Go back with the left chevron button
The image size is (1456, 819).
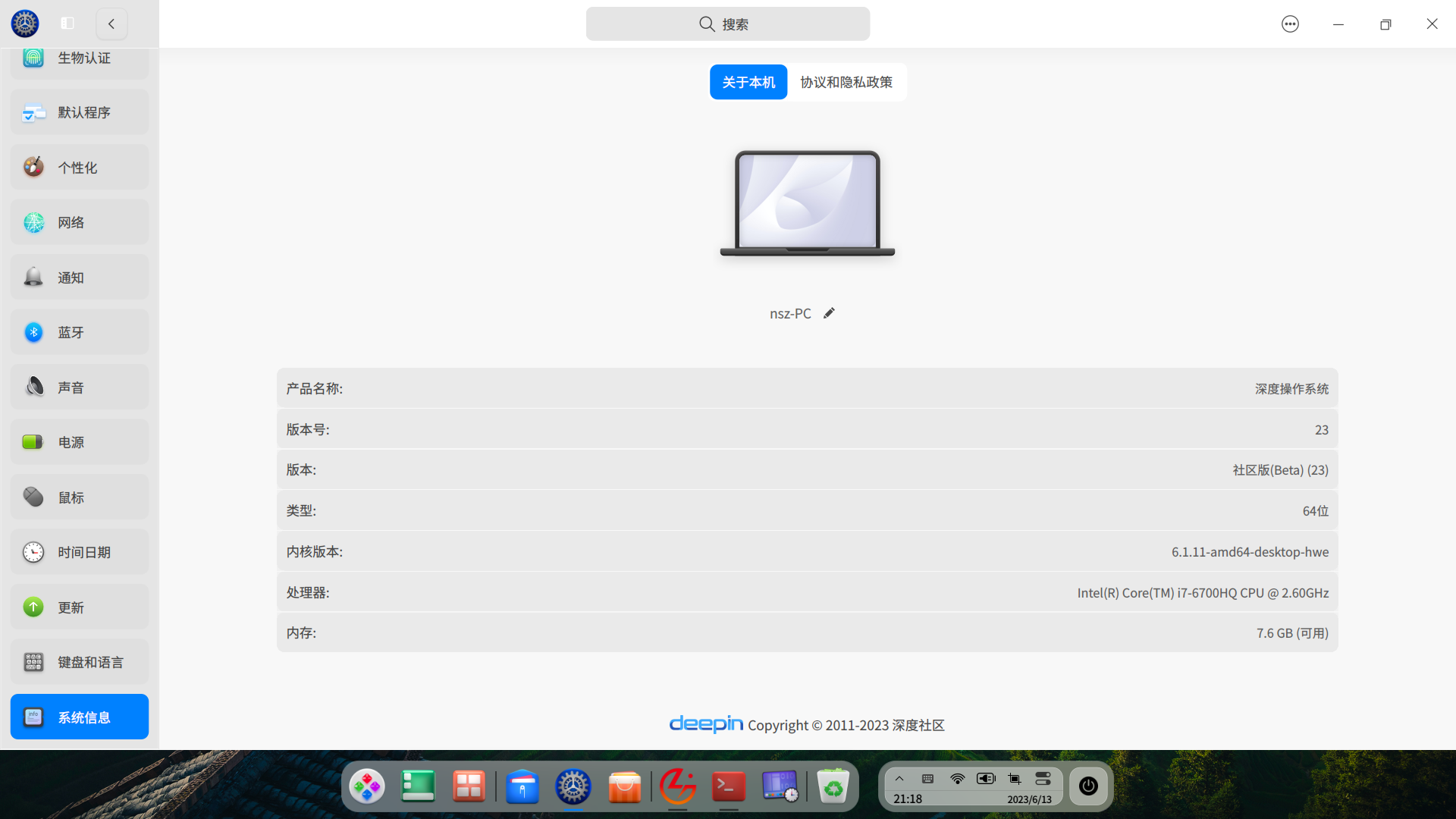coord(111,24)
